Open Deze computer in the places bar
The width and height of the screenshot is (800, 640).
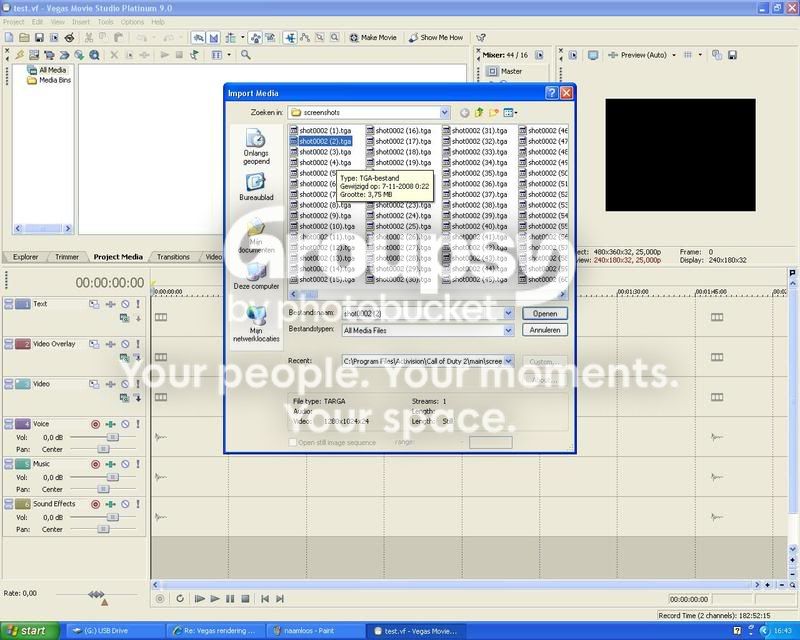(256, 276)
